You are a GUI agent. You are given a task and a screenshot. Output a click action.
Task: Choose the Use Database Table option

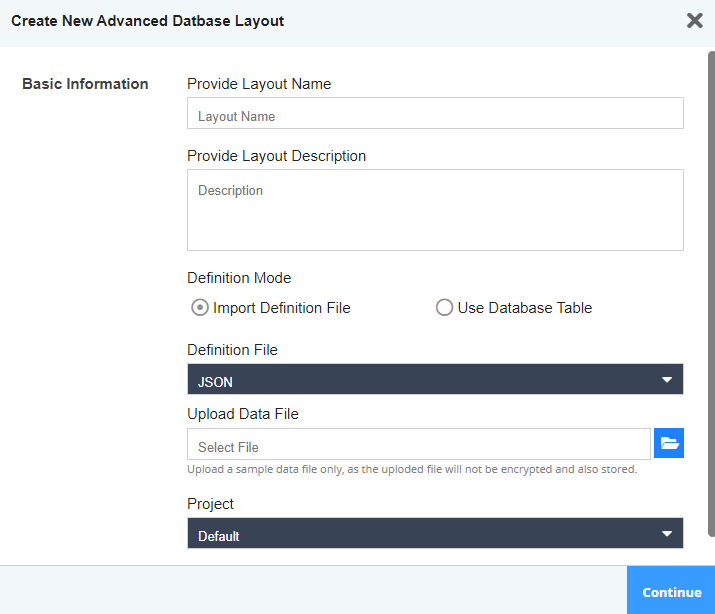pyautogui.click(x=444, y=308)
